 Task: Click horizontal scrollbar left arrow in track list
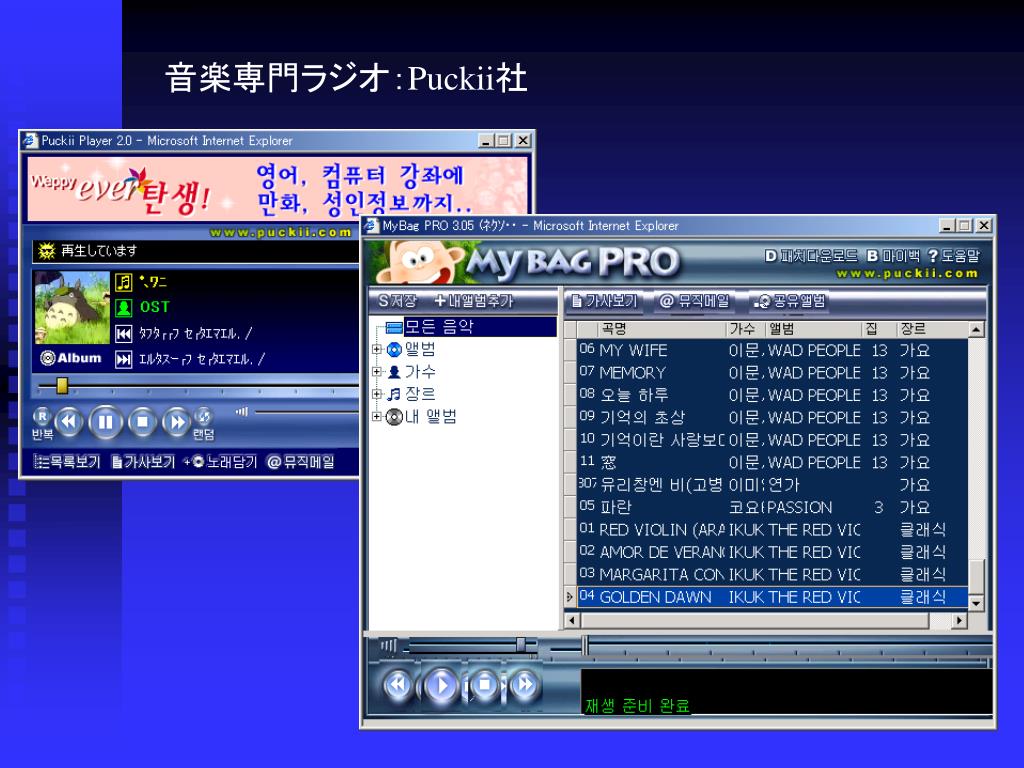[x=572, y=620]
